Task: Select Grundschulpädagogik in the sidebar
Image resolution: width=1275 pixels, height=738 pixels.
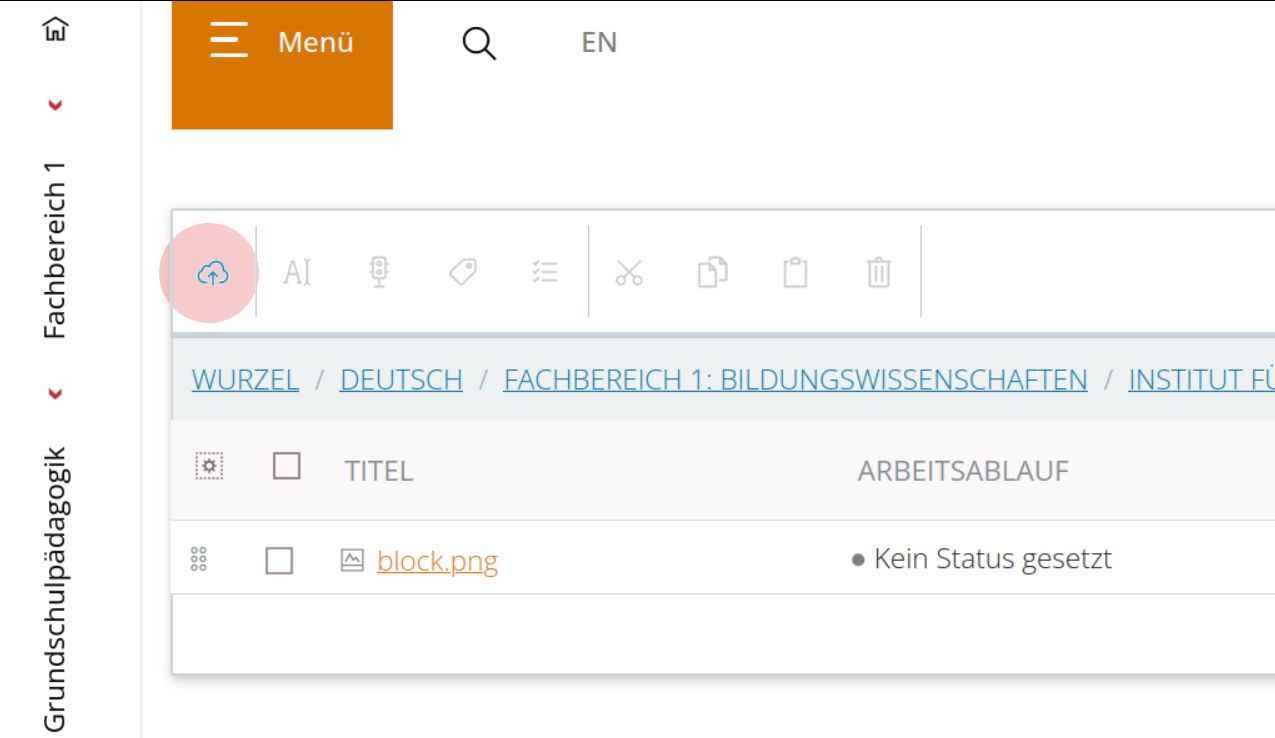Action: 56,590
